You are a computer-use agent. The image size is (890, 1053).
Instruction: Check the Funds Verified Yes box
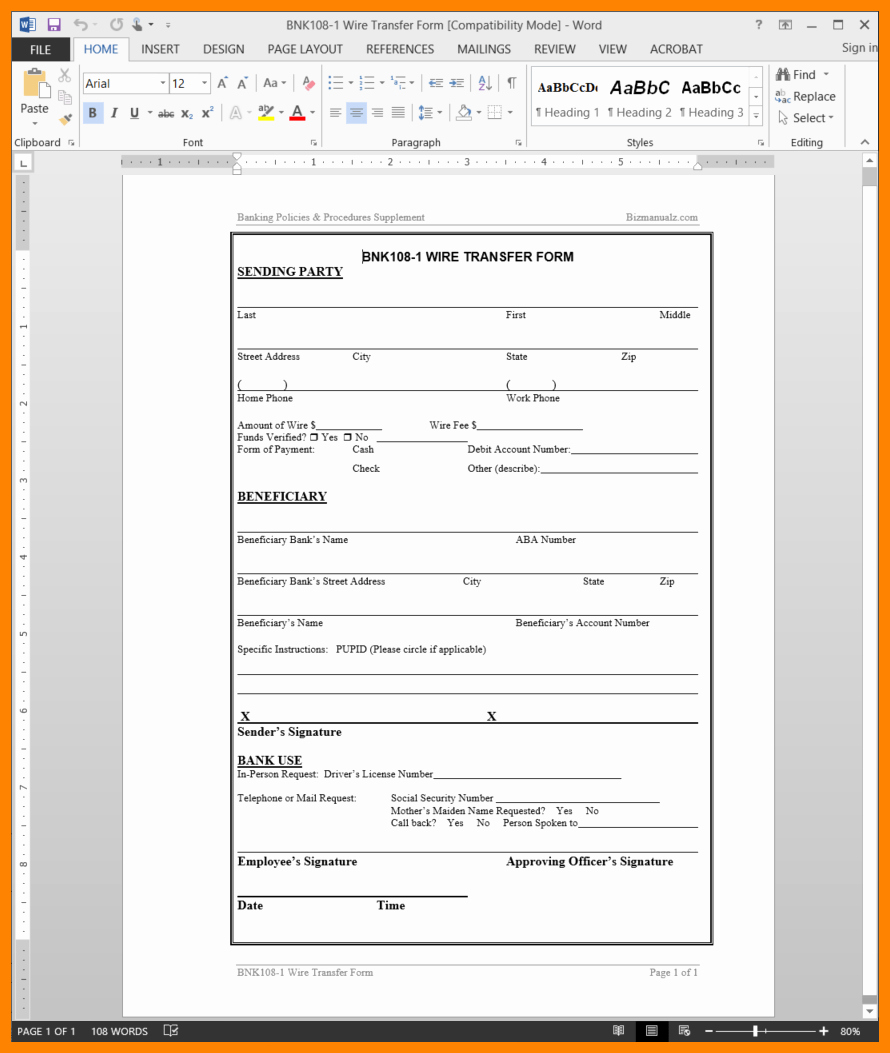tap(314, 437)
